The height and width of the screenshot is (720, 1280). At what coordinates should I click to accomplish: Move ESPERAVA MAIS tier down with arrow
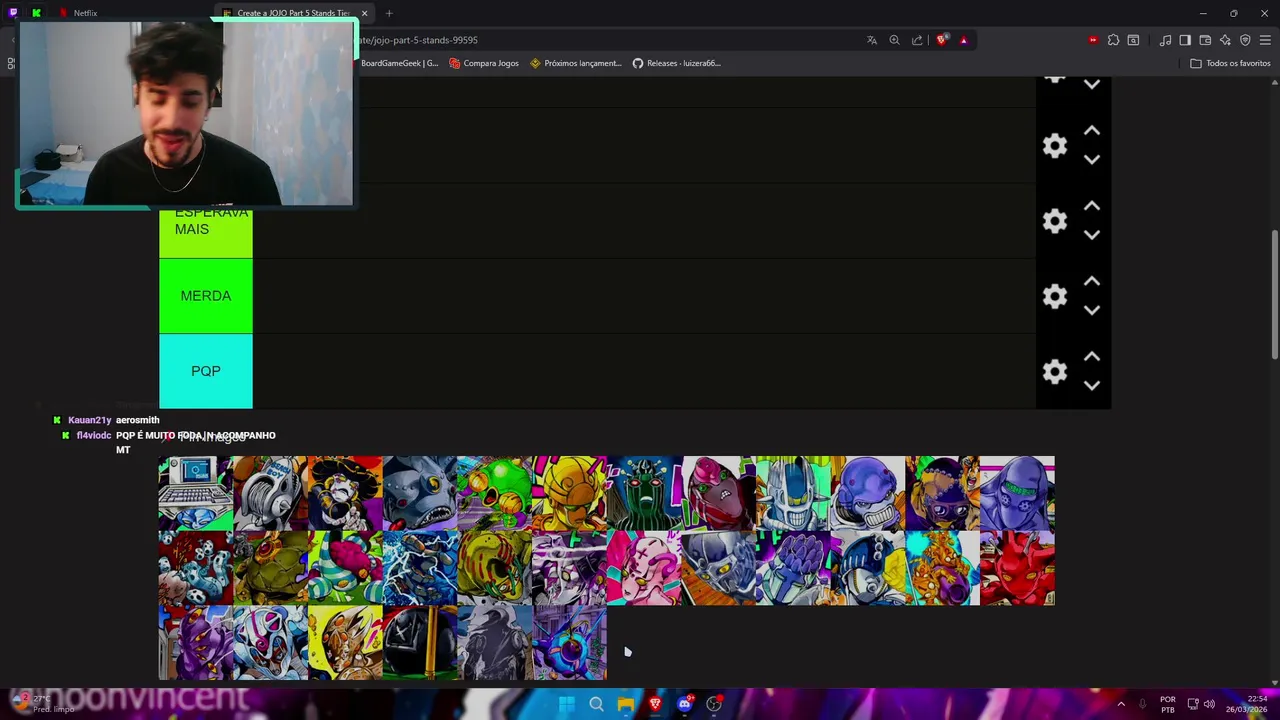pyautogui.click(x=1092, y=235)
